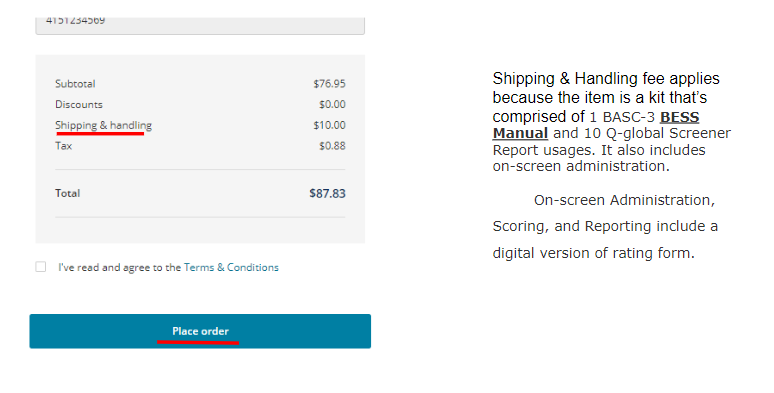The width and height of the screenshot is (774, 393).
Task: Click the Discounts label
Action: (79, 104)
